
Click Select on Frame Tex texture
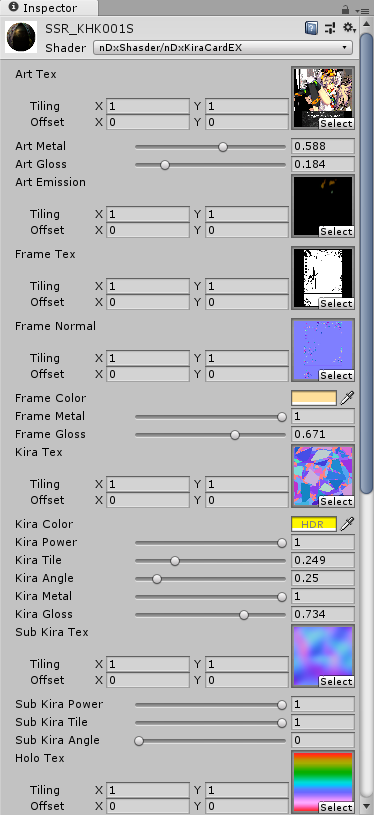(x=336, y=304)
